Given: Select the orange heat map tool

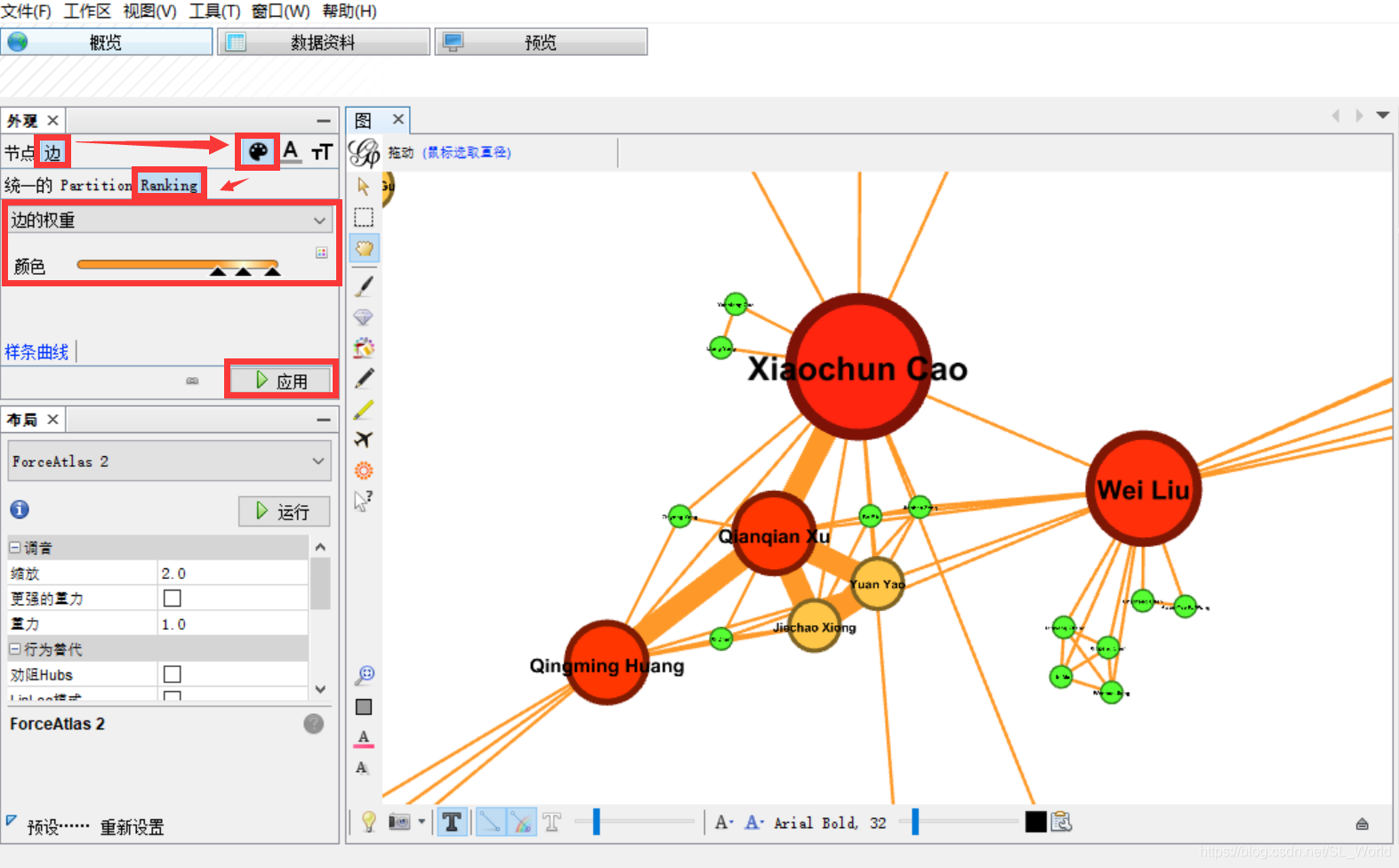Looking at the screenshot, I should click(364, 470).
